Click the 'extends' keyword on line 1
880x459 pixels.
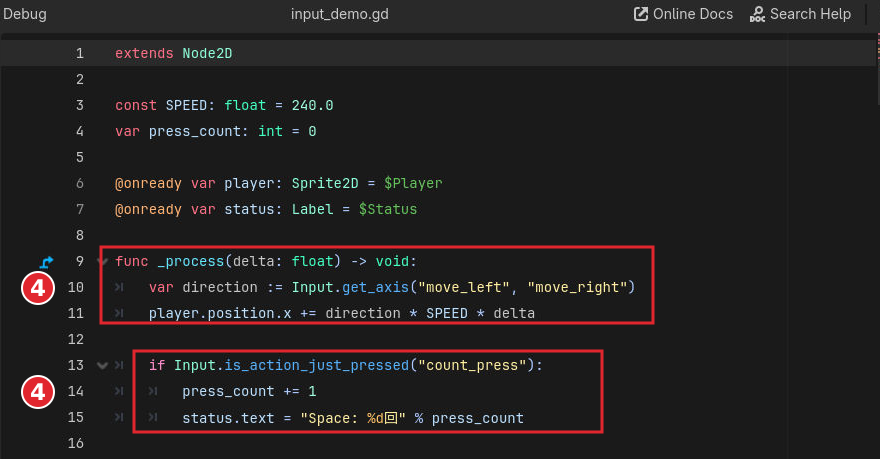tap(144, 53)
